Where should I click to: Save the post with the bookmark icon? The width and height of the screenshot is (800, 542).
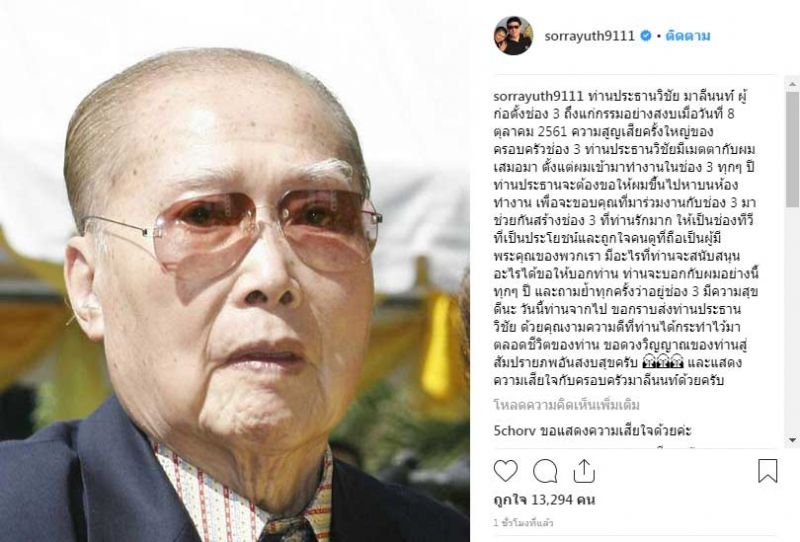click(x=767, y=471)
